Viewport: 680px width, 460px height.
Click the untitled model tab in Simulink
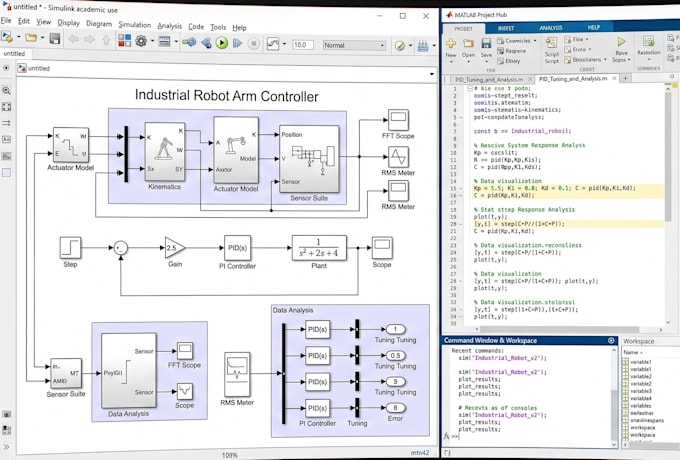click(14, 53)
